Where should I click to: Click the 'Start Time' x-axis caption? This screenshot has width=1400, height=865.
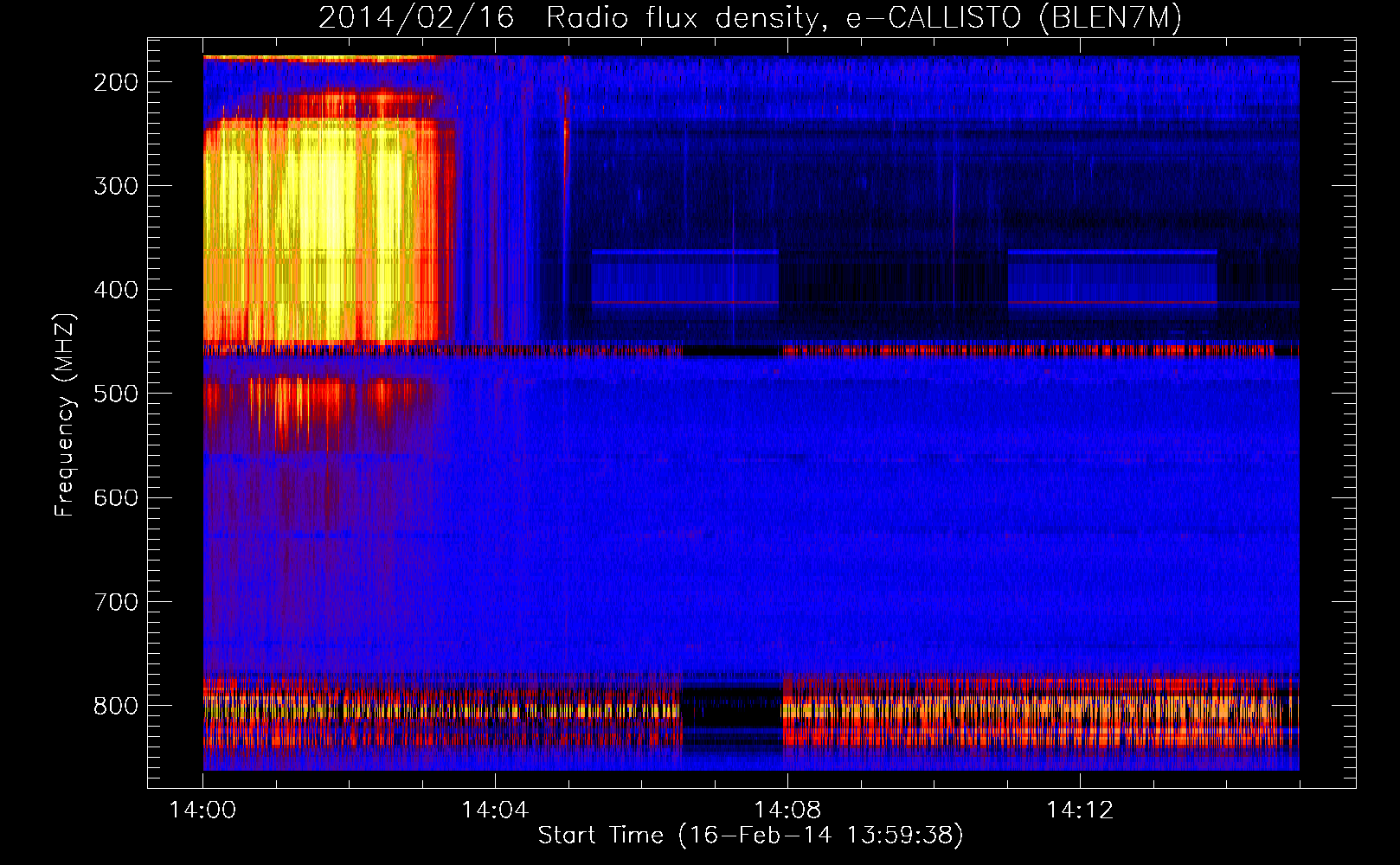click(x=750, y=836)
